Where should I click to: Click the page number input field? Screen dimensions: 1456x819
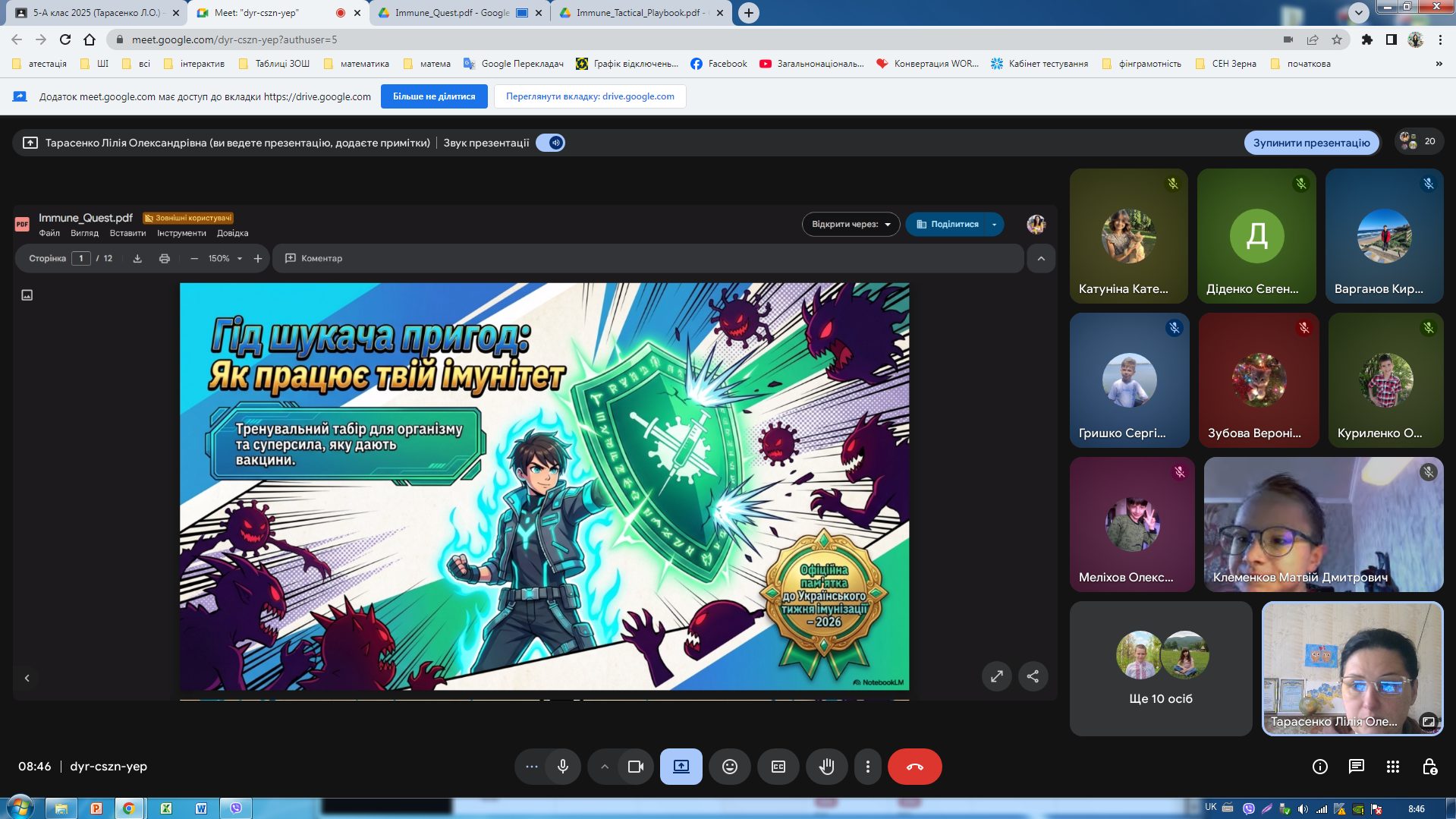tap(81, 259)
